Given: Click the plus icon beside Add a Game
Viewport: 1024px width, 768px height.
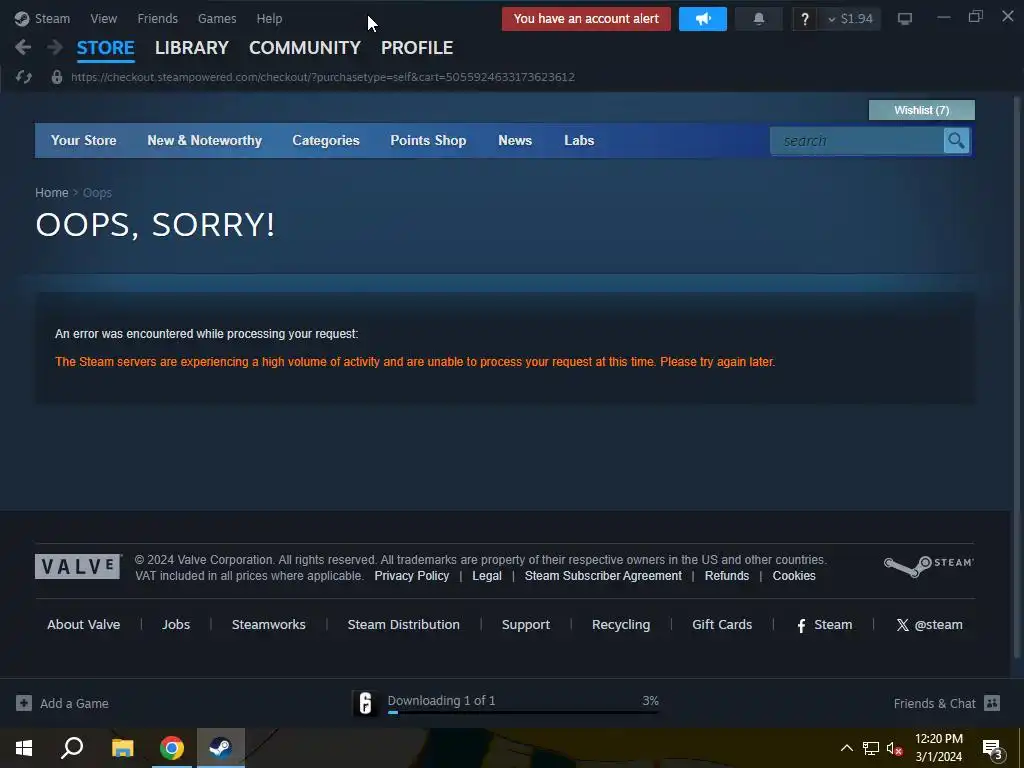Looking at the screenshot, I should pyautogui.click(x=24, y=703).
